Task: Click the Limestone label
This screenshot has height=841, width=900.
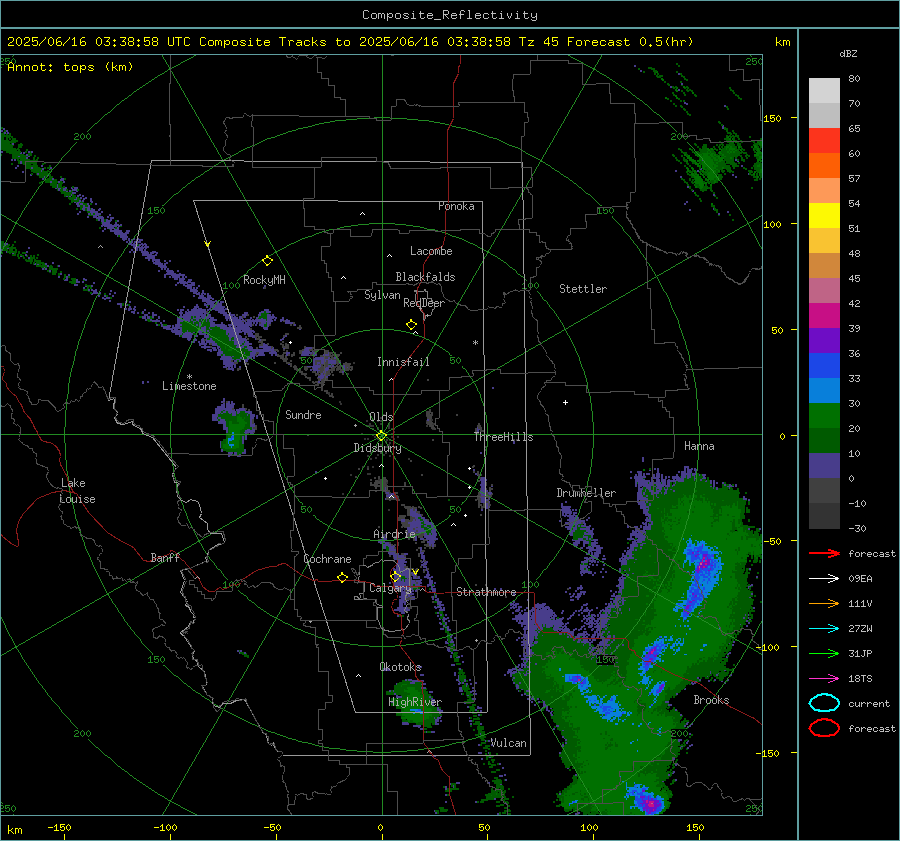Action: (189, 386)
